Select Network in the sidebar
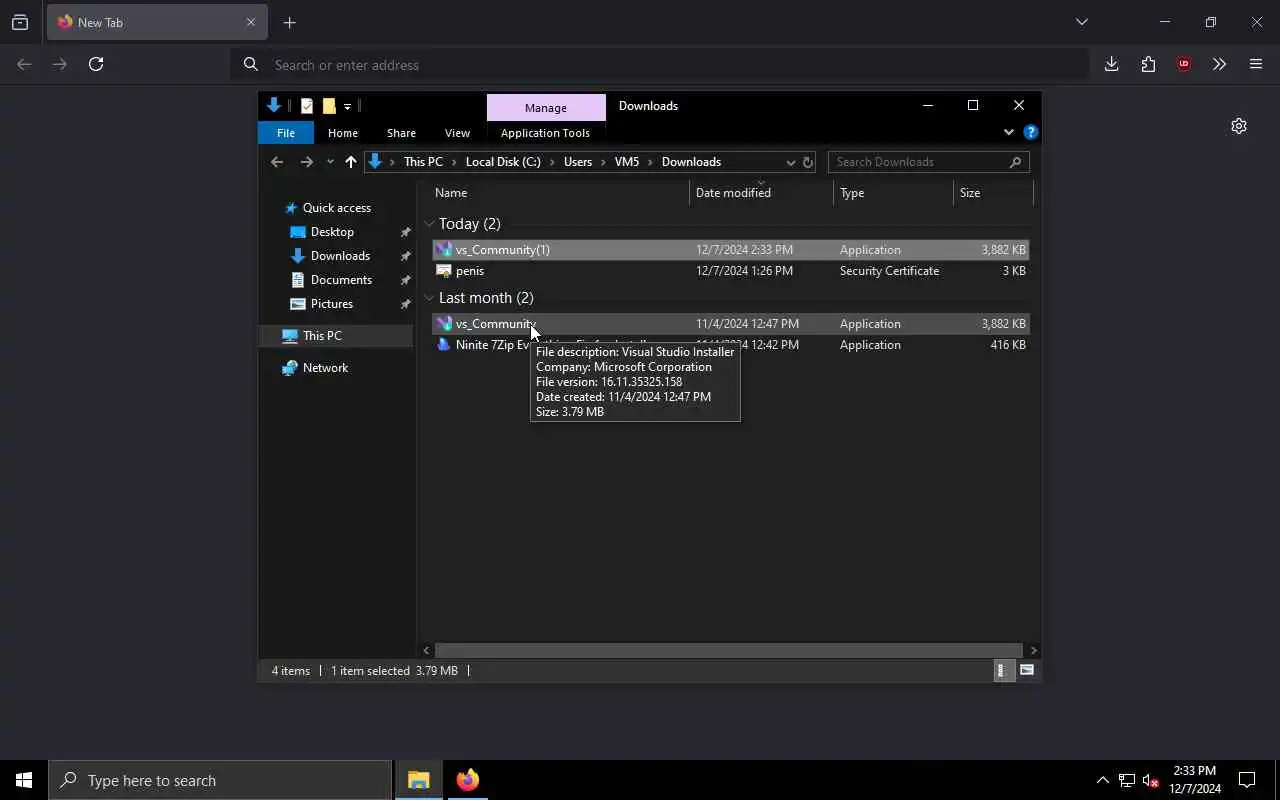 pos(325,368)
